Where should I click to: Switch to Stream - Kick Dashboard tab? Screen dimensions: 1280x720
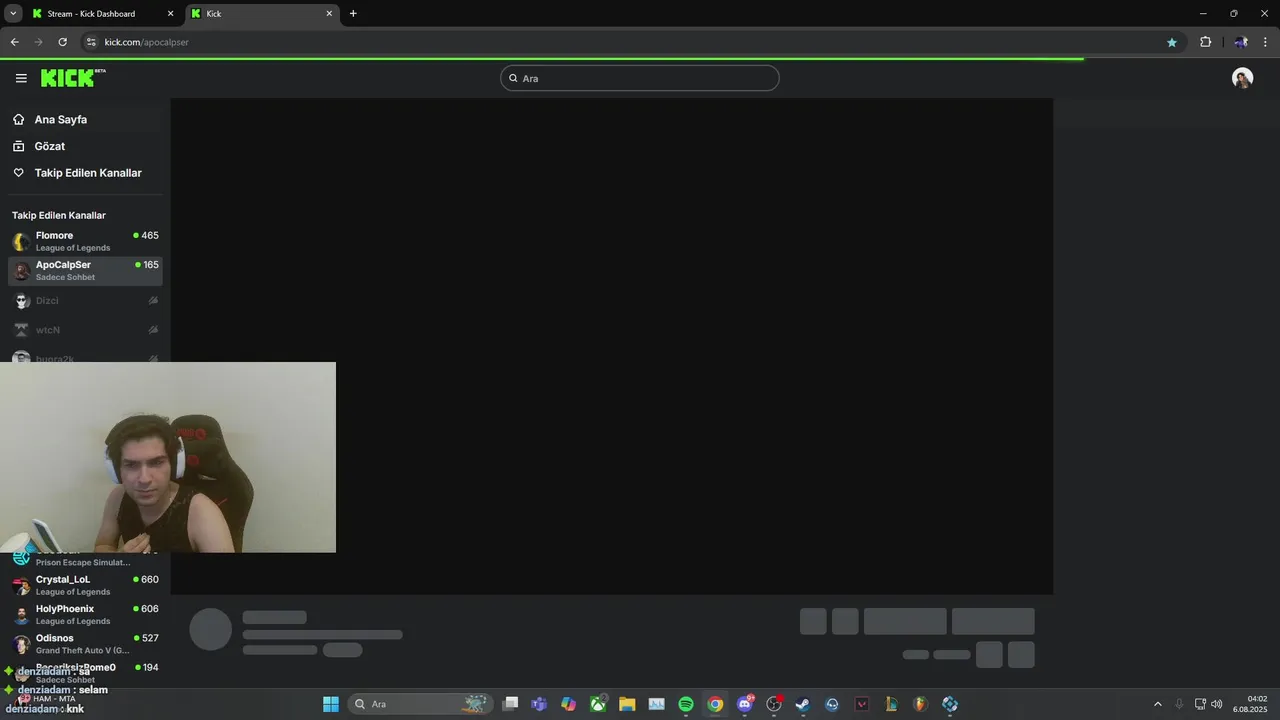click(x=102, y=14)
